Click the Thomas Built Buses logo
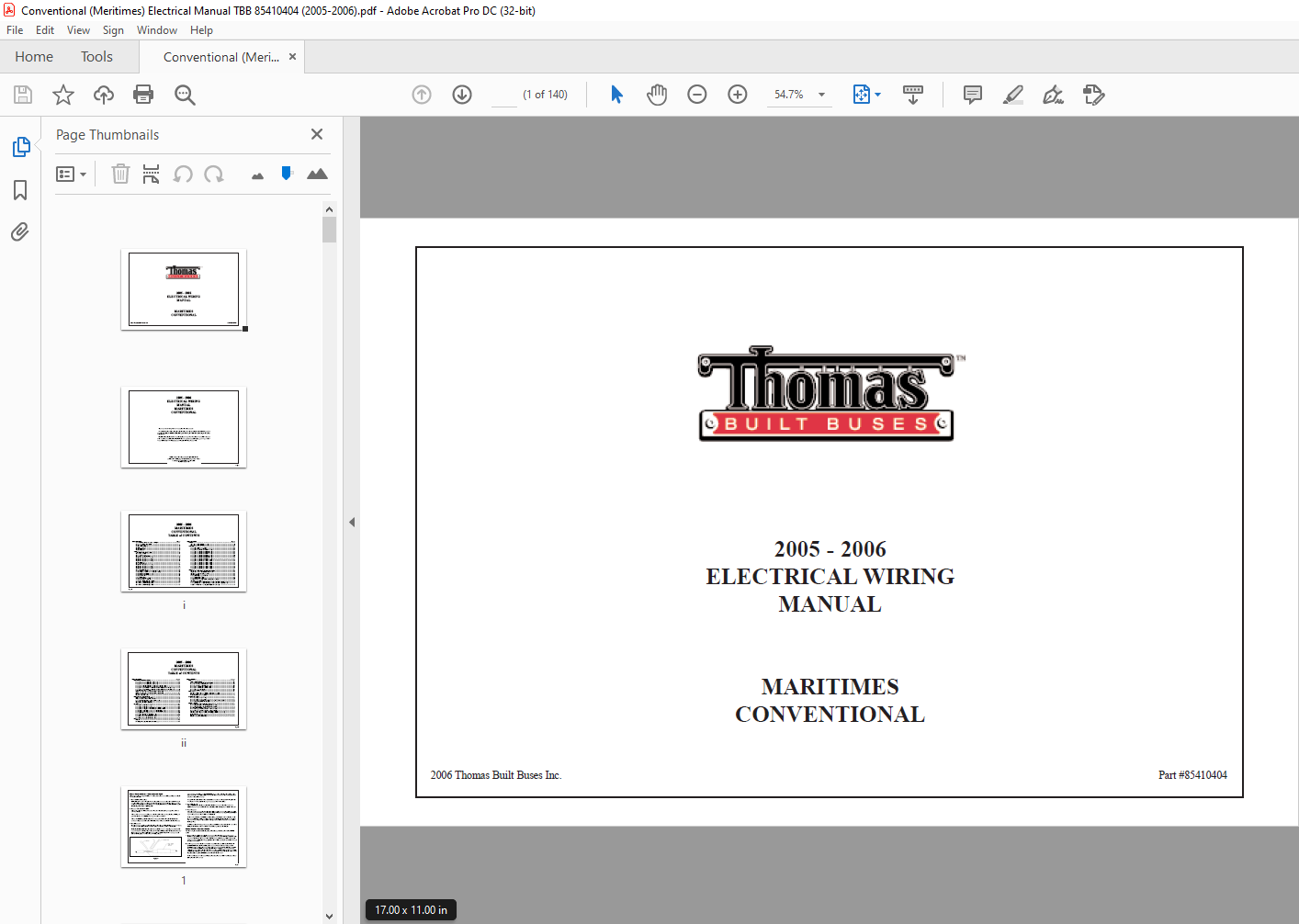1299x924 pixels. pyautogui.click(x=830, y=394)
